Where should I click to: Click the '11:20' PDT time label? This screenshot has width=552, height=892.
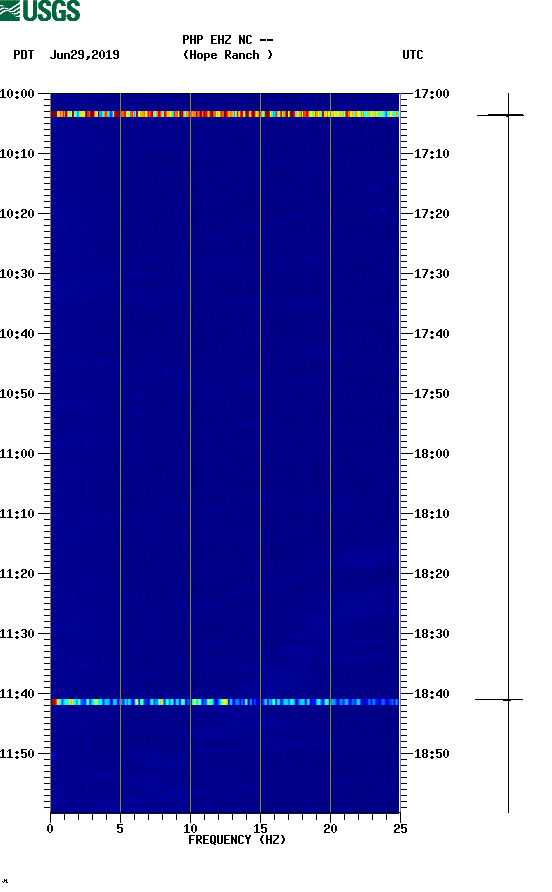coord(17,574)
